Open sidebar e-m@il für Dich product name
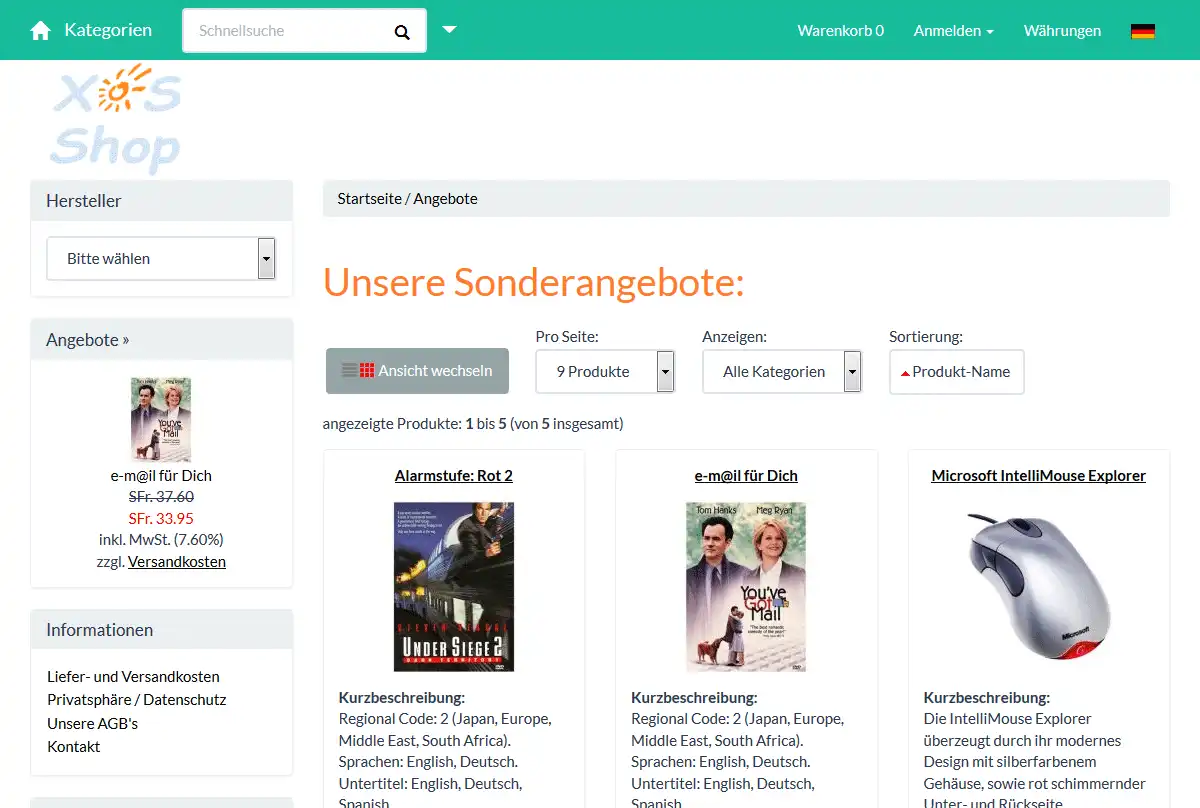 click(161, 476)
